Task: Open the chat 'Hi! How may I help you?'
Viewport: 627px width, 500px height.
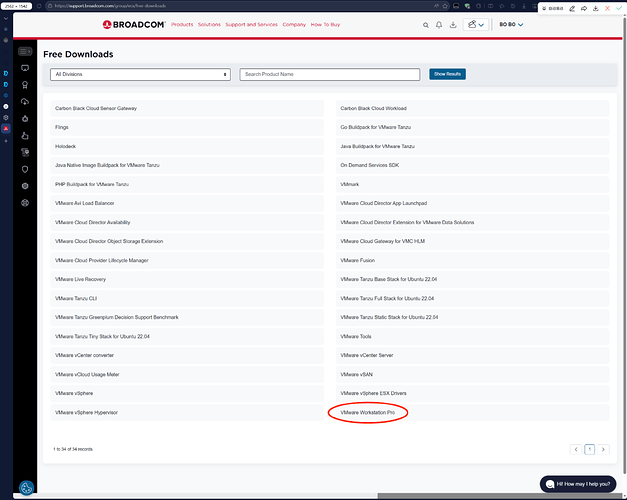Action: [578, 484]
